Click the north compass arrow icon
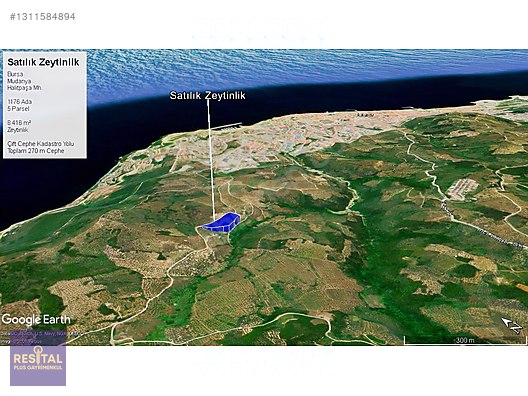The height and width of the screenshot is (396, 528). click(x=512, y=326)
